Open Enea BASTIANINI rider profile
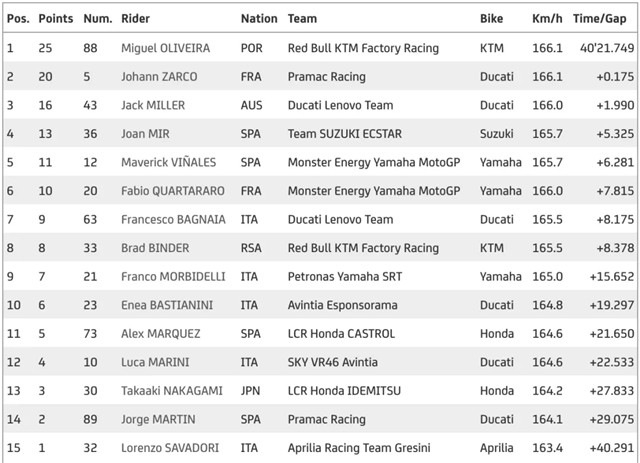The image size is (640, 463). (167, 305)
